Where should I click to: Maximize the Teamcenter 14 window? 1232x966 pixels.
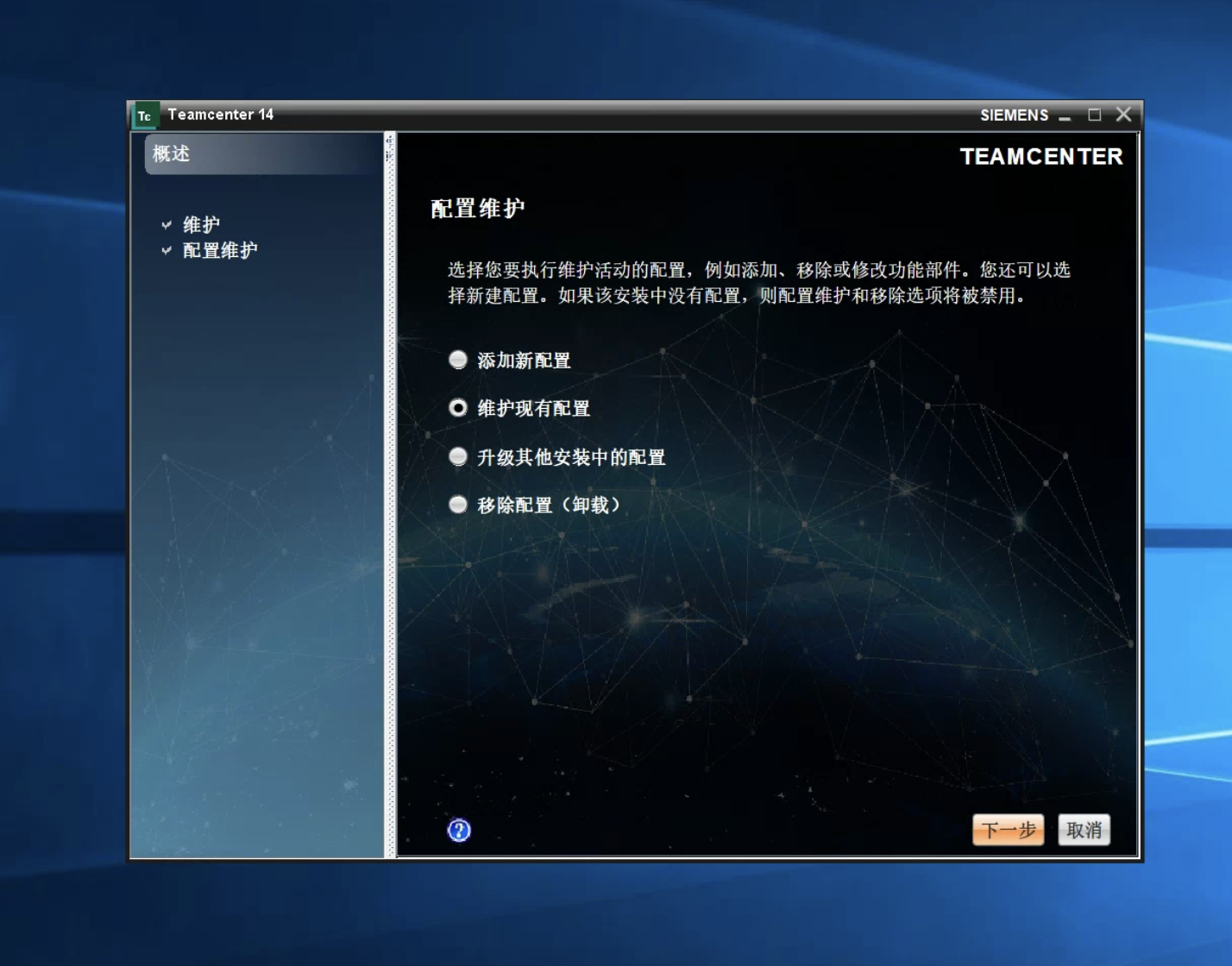click(1094, 115)
